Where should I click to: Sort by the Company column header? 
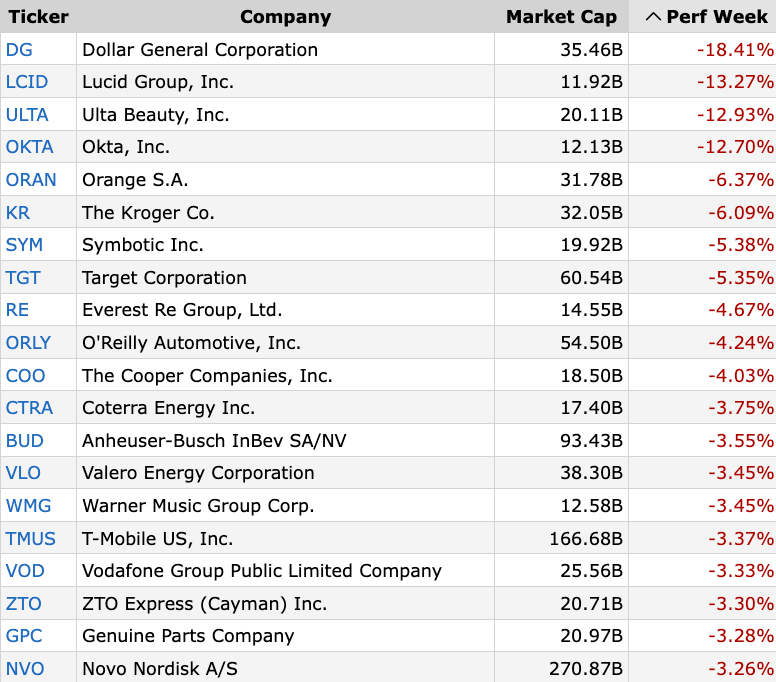point(286,17)
